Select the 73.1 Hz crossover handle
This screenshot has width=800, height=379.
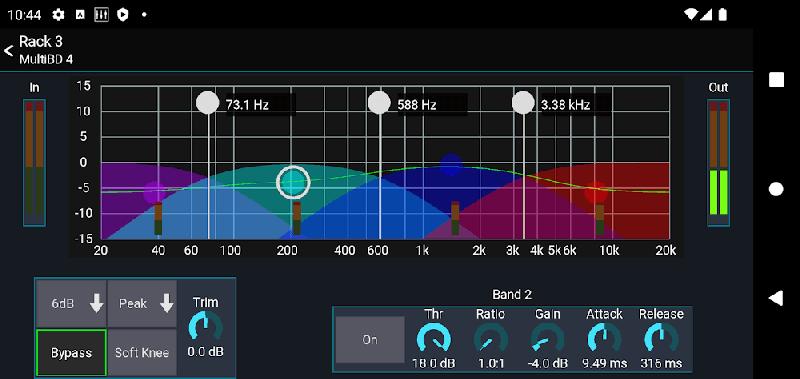pyautogui.click(x=207, y=103)
